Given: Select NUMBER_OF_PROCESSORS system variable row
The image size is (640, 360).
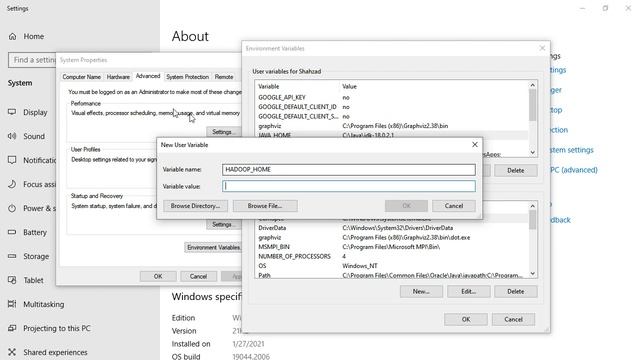Looking at the screenshot, I should click(392, 256).
